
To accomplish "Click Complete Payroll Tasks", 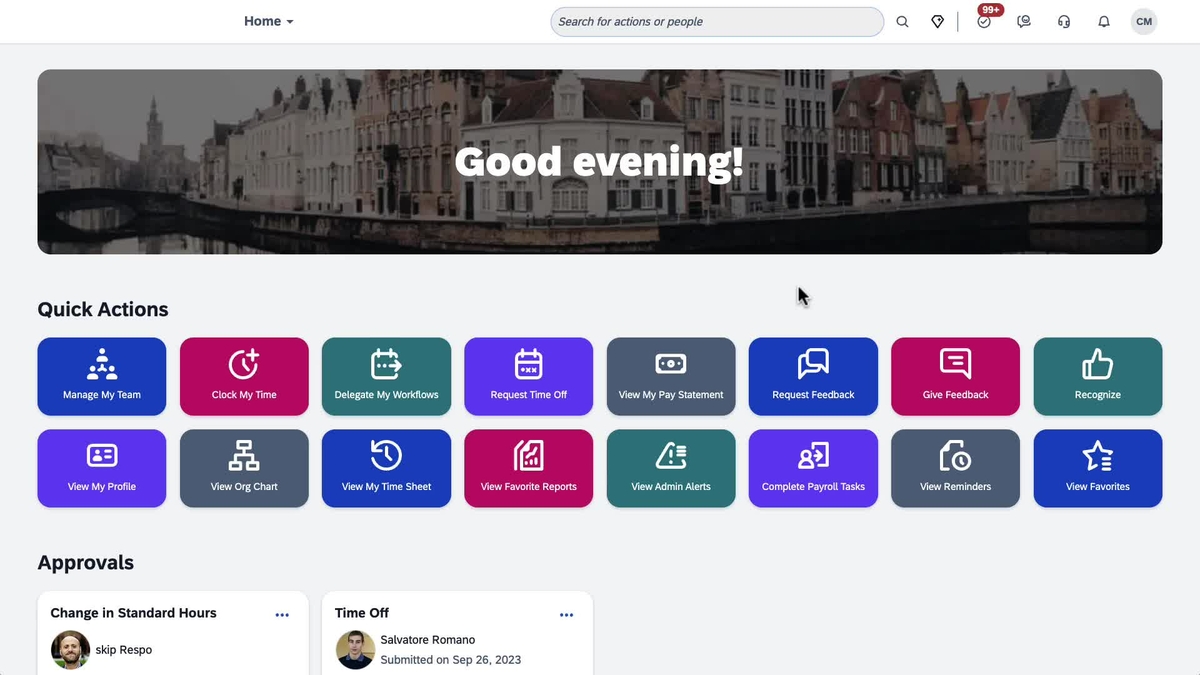I will [813, 468].
